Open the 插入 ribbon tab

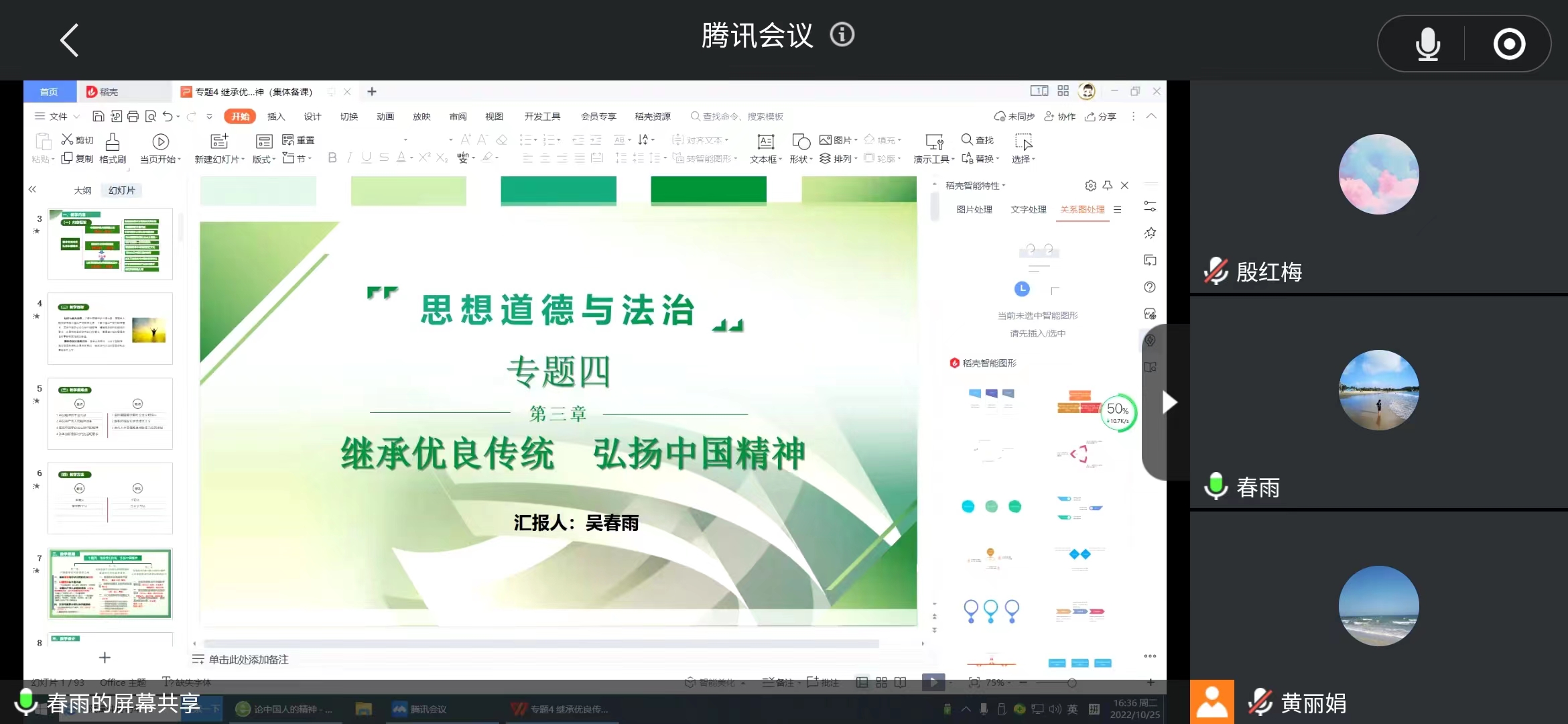click(x=276, y=117)
